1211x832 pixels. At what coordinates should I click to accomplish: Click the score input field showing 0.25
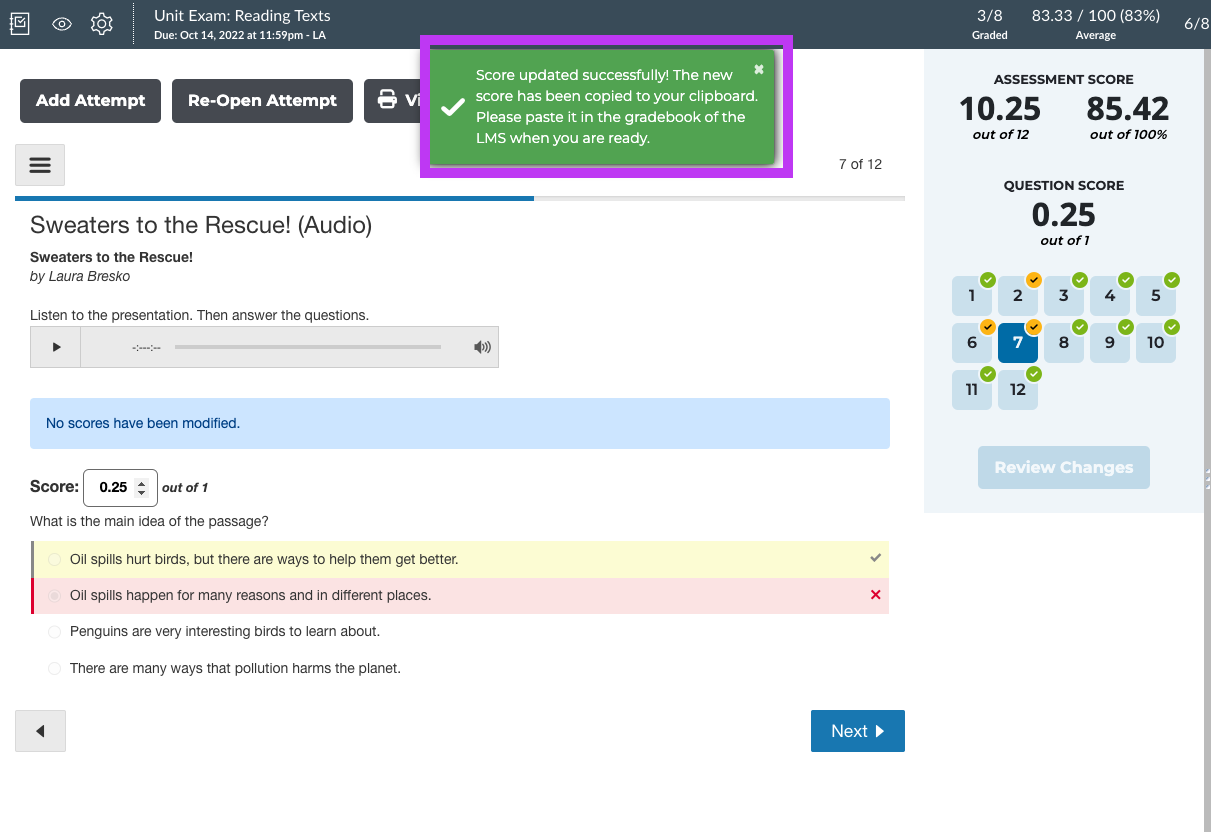[112, 488]
